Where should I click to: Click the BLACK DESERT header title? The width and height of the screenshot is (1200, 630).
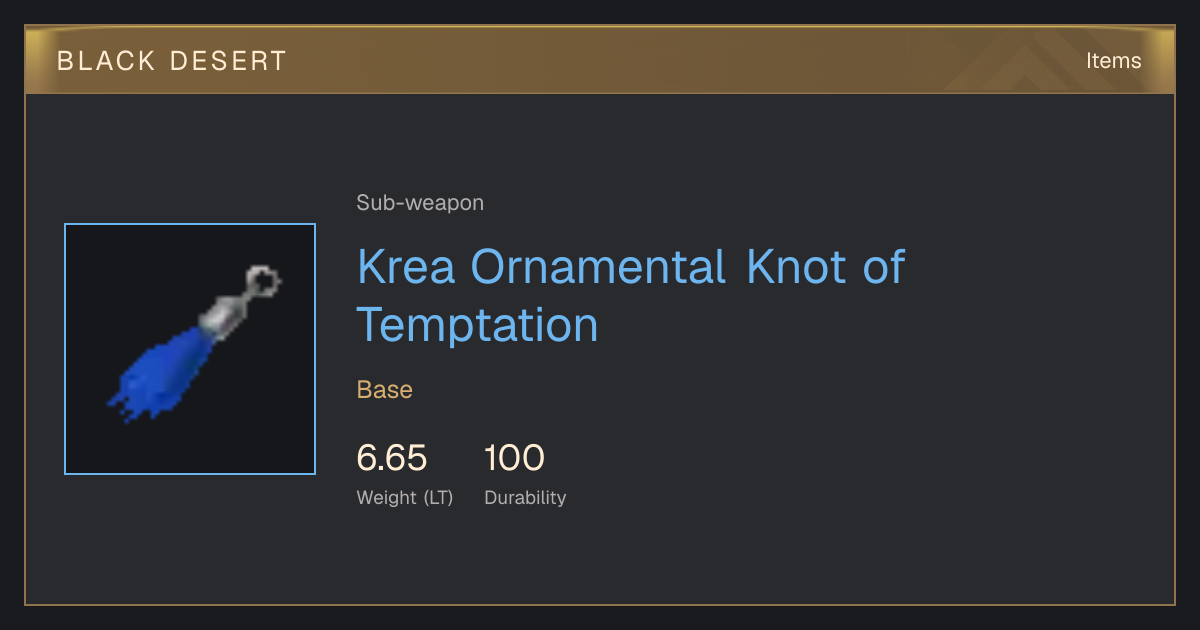pyautogui.click(x=172, y=61)
